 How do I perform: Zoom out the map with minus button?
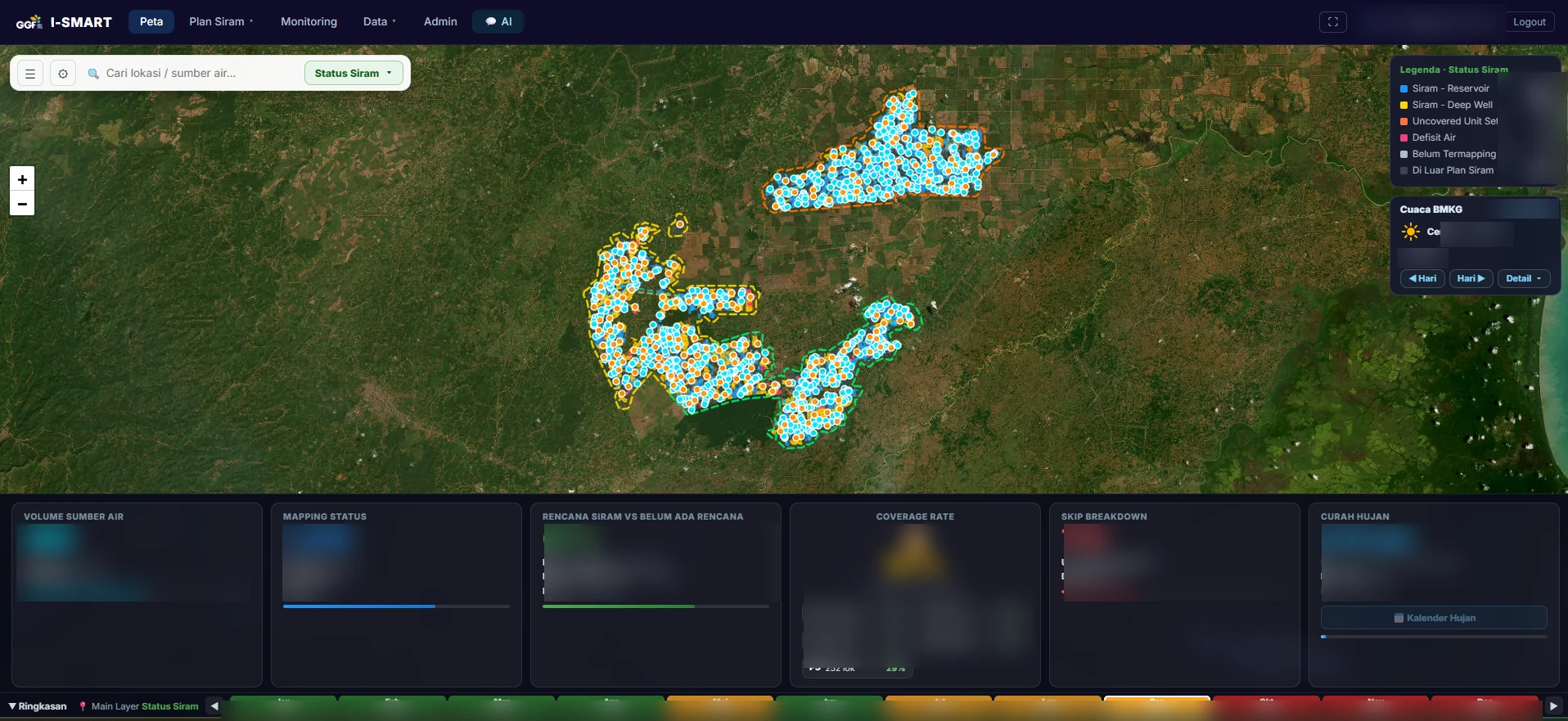click(22, 204)
